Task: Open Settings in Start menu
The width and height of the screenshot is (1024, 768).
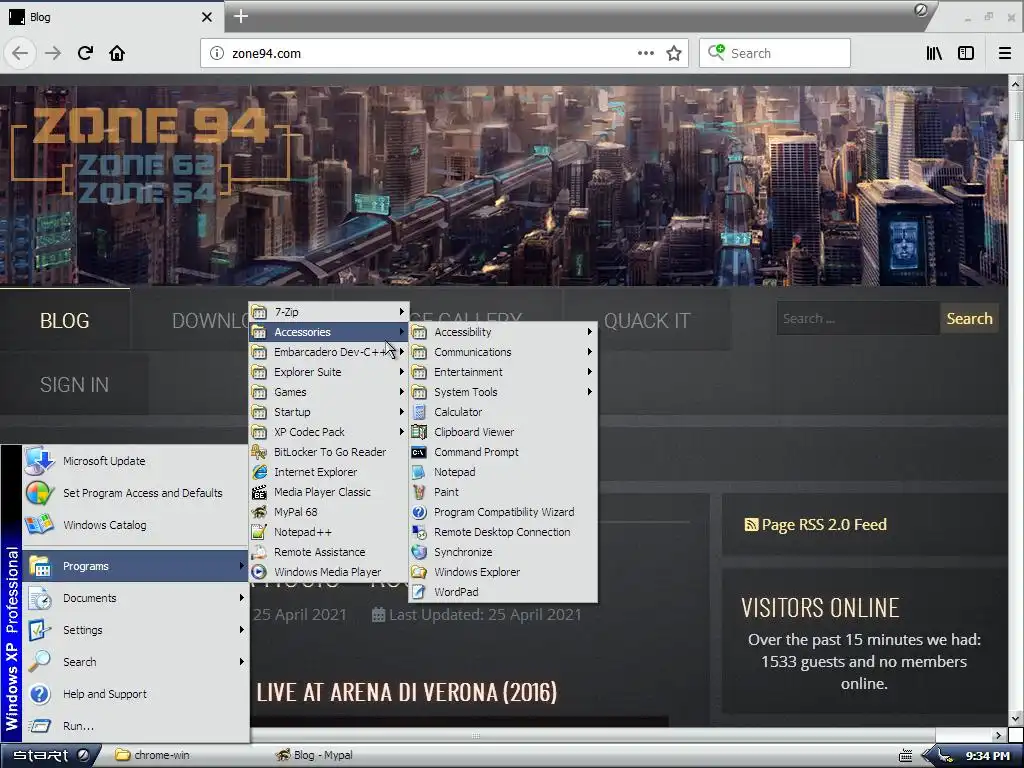Action: 136,630
